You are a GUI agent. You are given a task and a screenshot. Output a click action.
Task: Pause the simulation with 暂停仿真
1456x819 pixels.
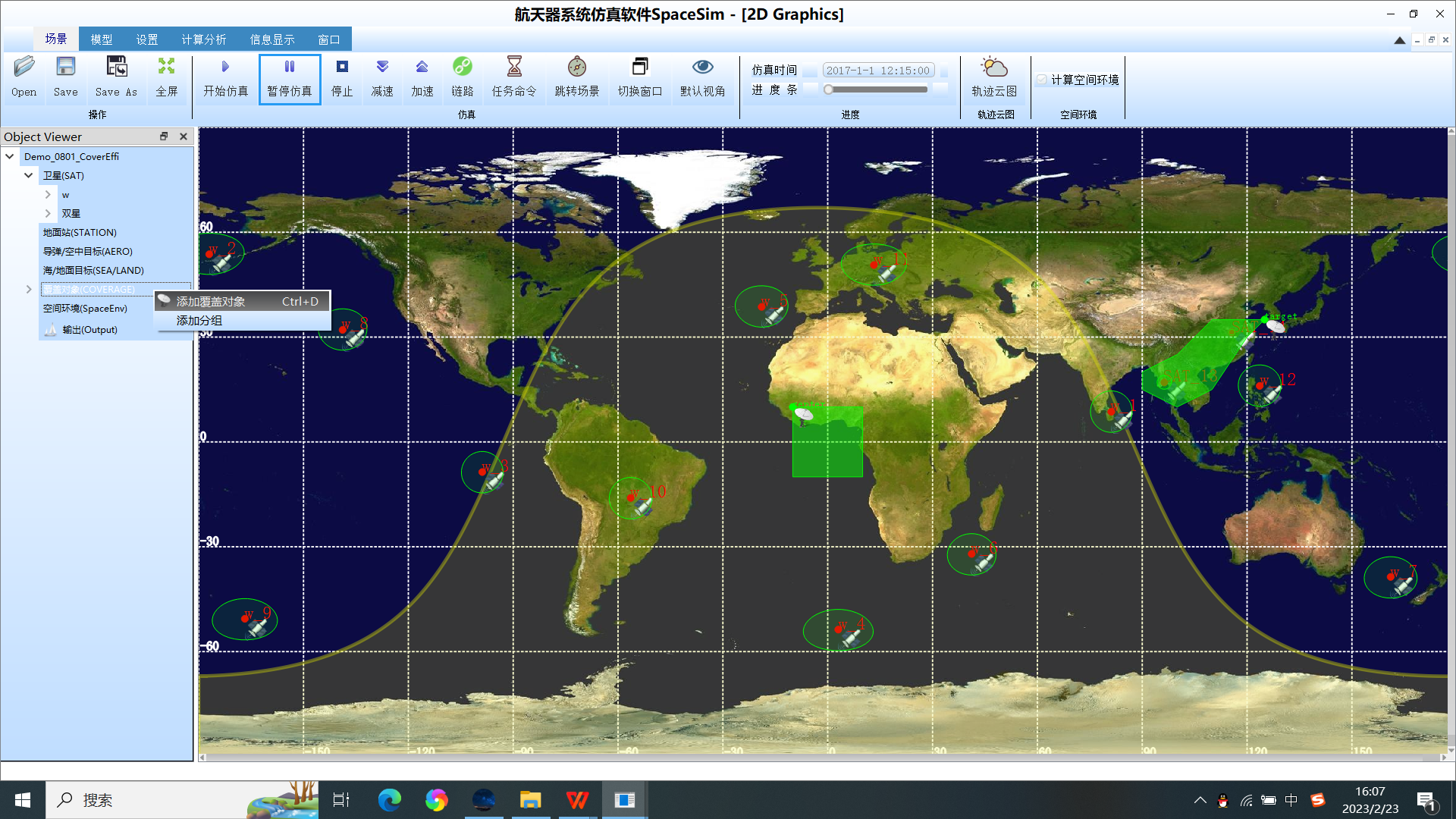click(x=290, y=79)
